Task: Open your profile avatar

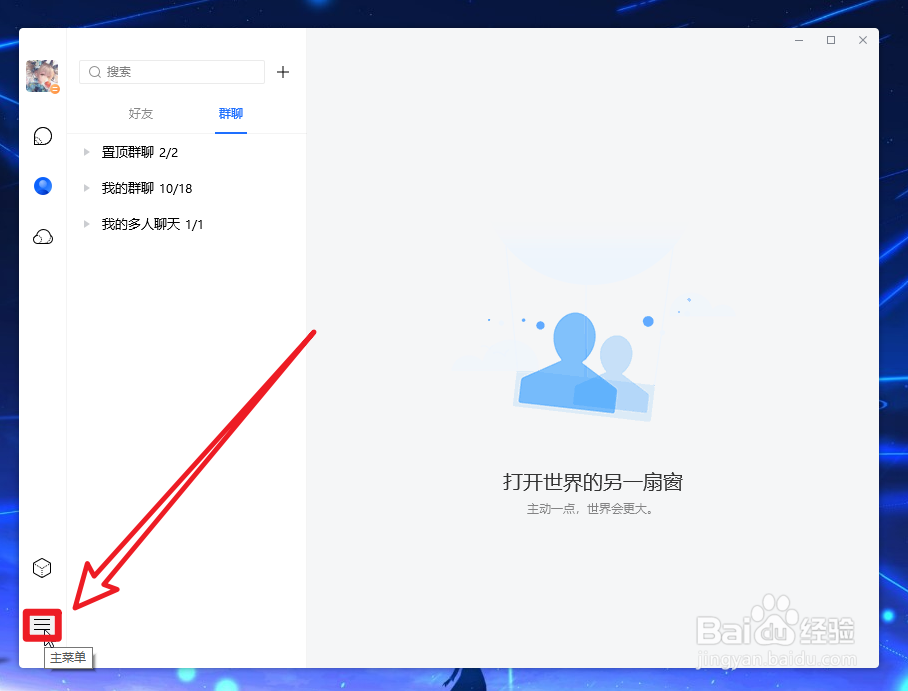Action: click(x=41, y=75)
